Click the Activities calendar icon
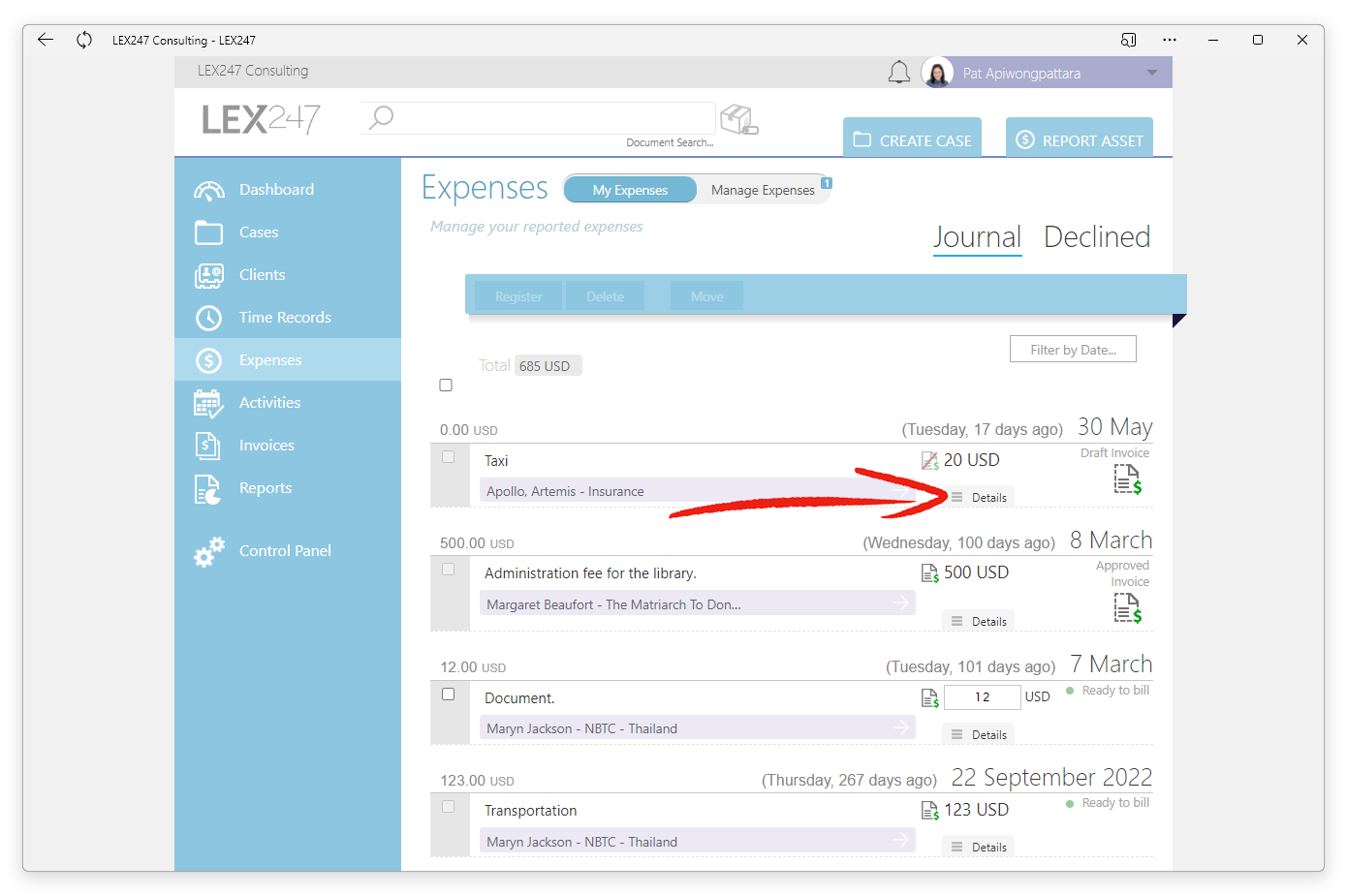Screen dimensions: 1347x896 pyautogui.click(x=208, y=403)
